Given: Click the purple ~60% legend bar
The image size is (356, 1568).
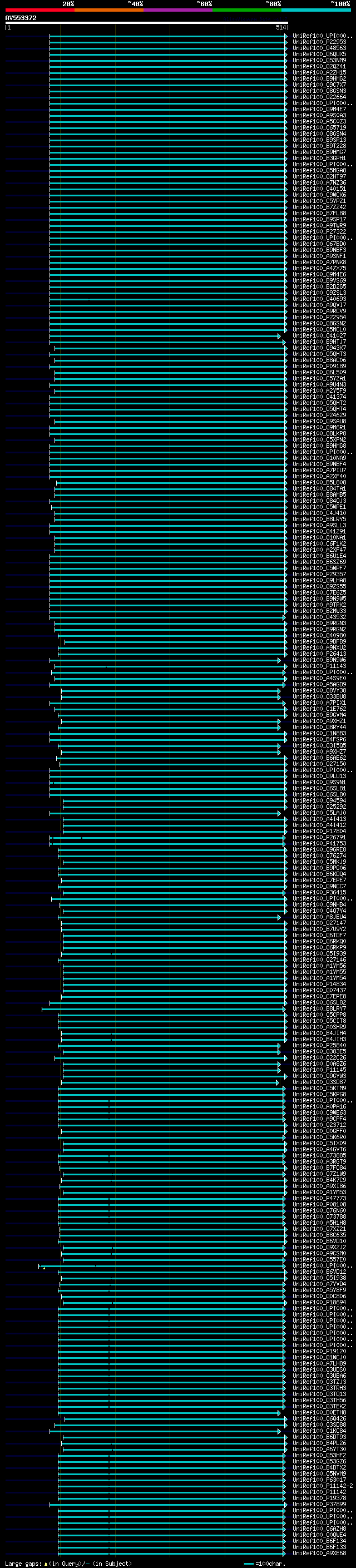Looking at the screenshot, I should click(179, 10).
